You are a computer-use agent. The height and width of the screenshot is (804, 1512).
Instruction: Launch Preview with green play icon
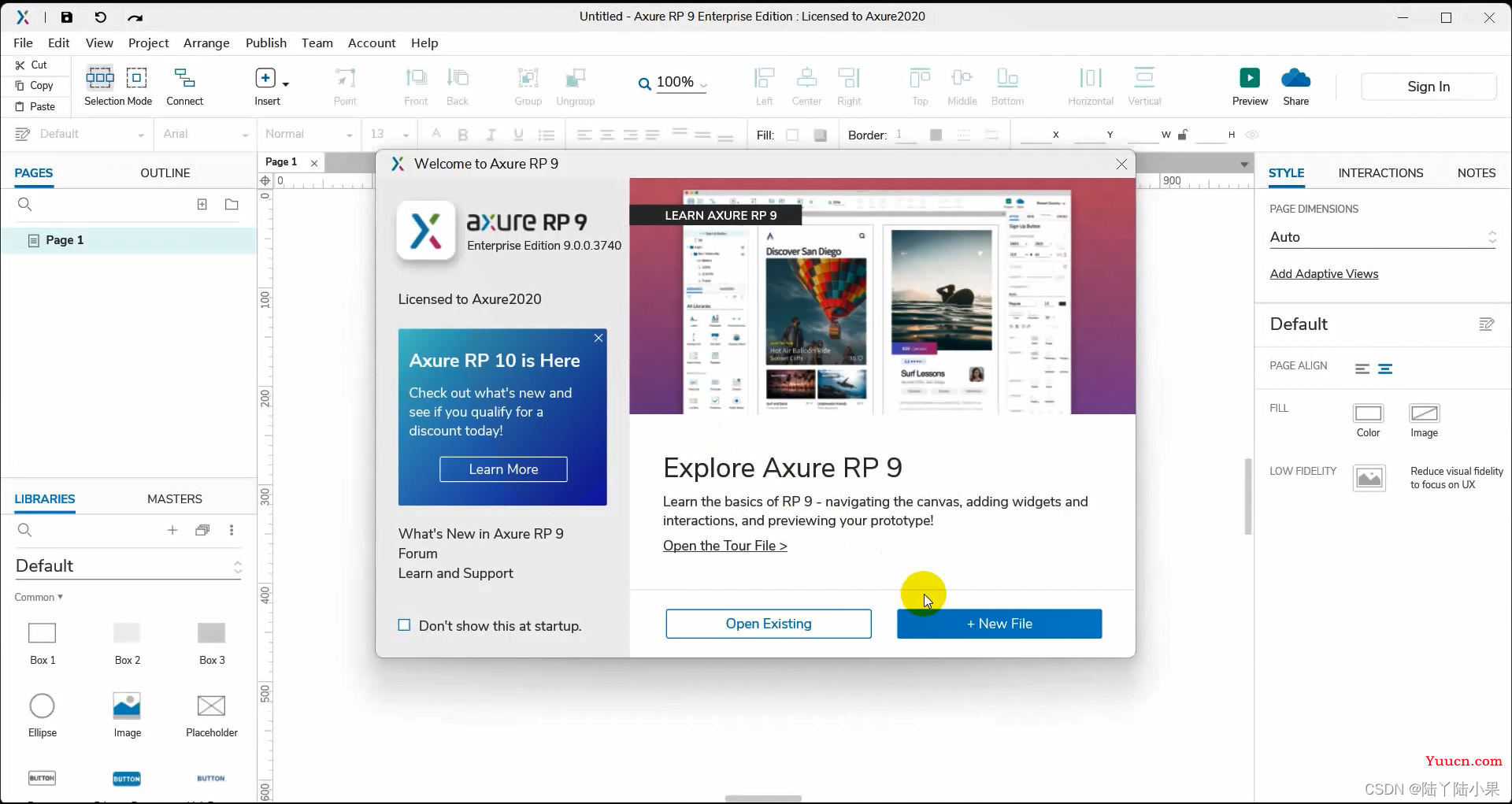pos(1250,77)
